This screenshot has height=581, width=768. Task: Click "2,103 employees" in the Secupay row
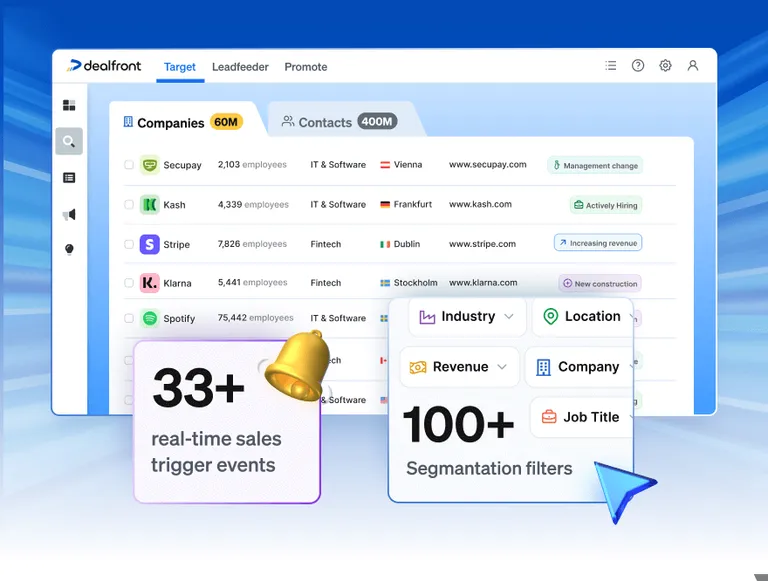click(252, 165)
